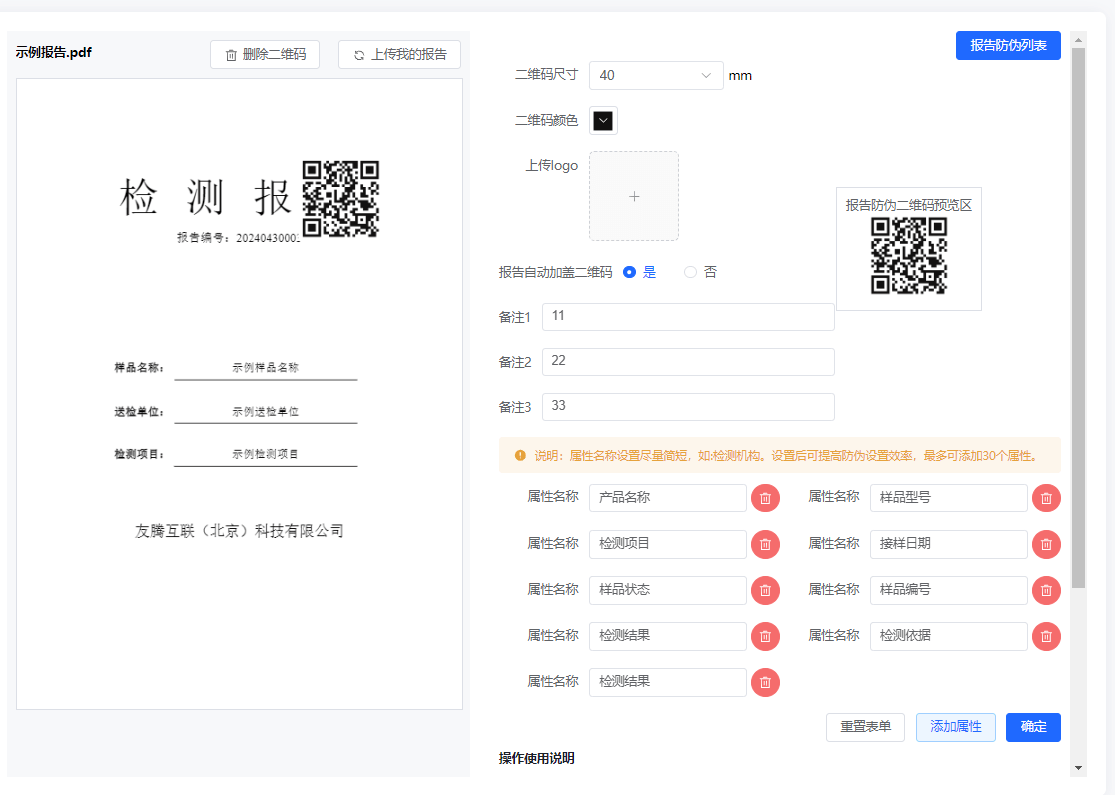
Task: Click the vertical scrollbar thumb
Action: pos(1078,318)
